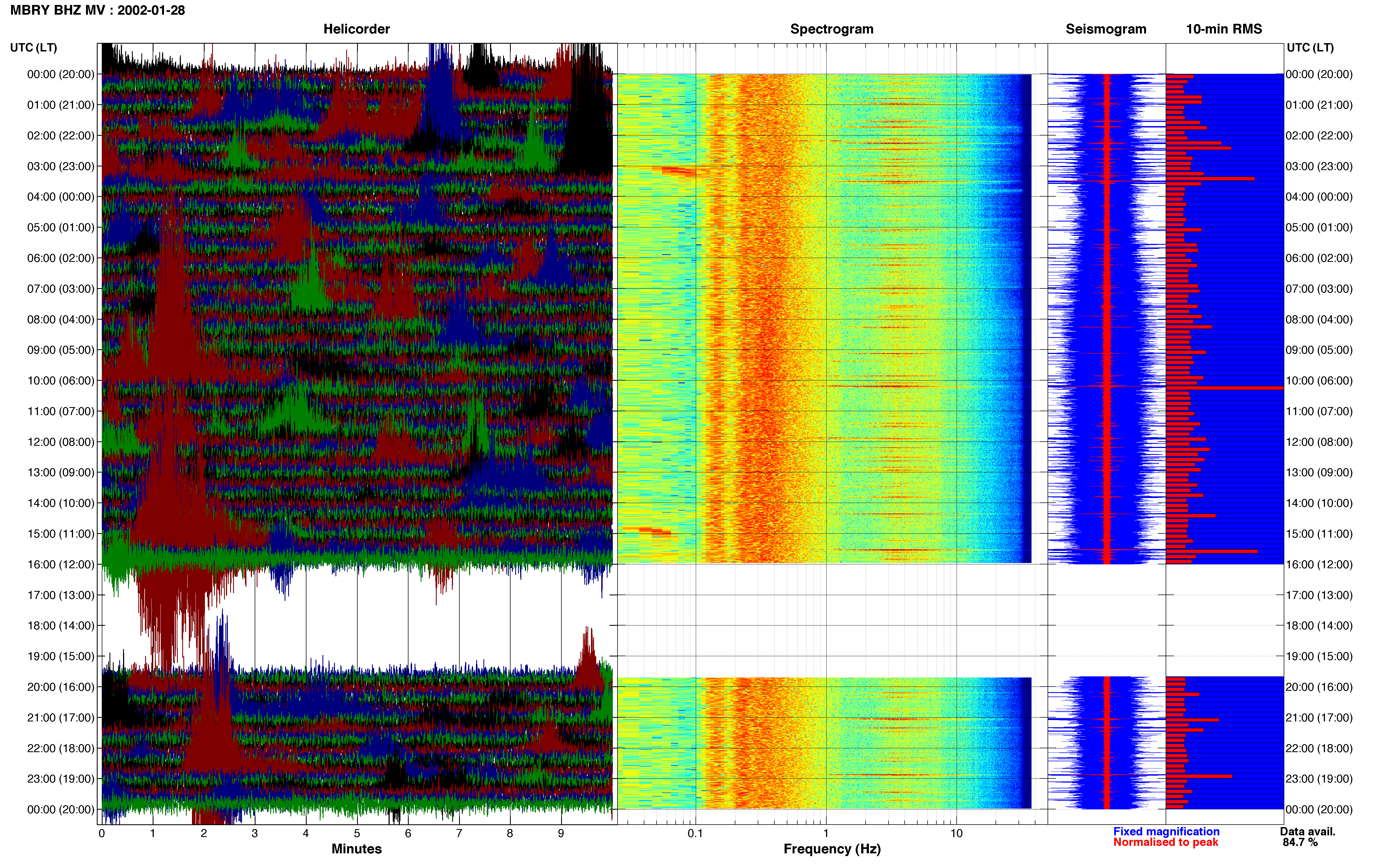Click left time label '16:00 (12:00)'

(61, 564)
